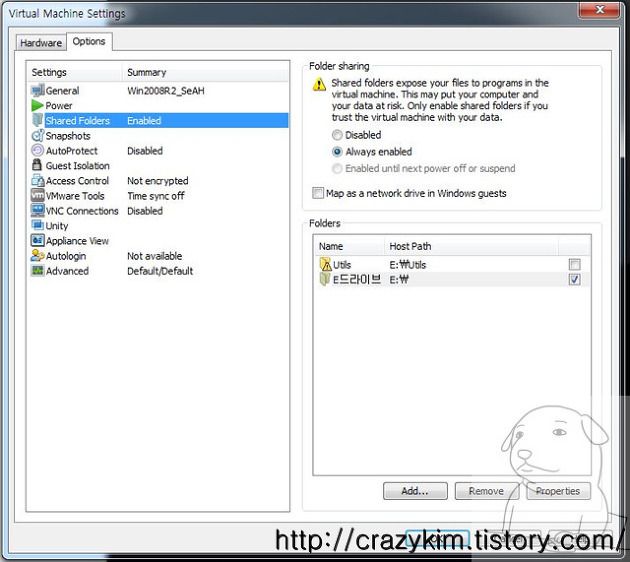Click the Access Control icon

[37, 180]
